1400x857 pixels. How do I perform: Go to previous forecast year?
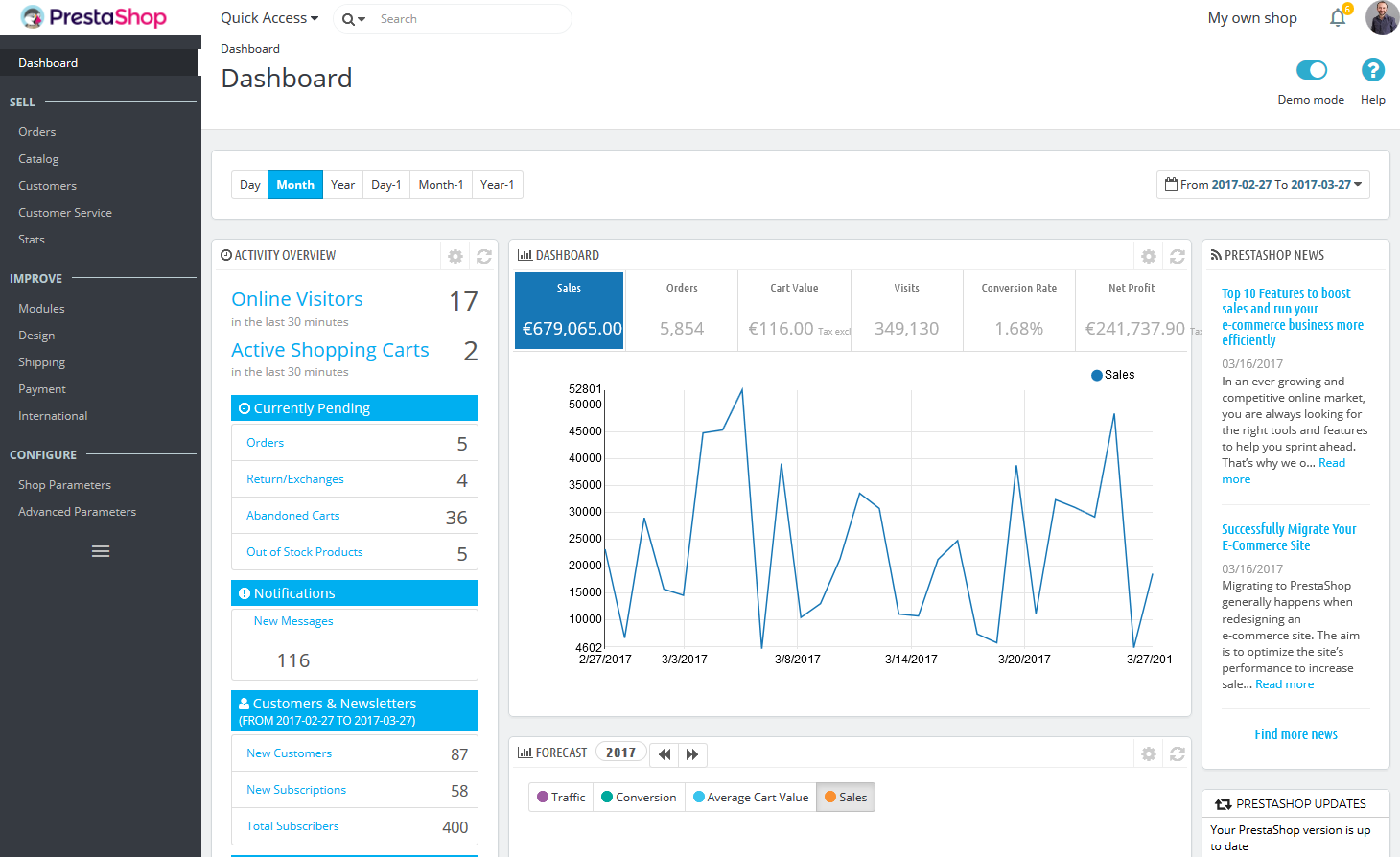point(665,754)
